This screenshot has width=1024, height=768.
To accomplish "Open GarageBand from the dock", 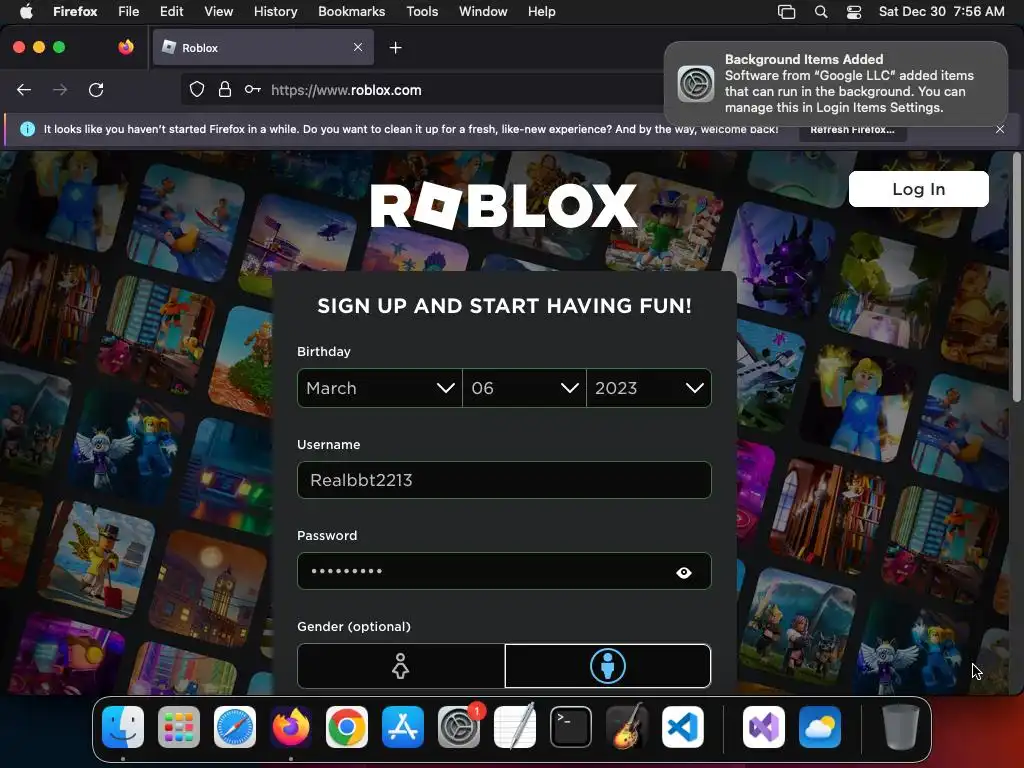I will (x=627, y=727).
